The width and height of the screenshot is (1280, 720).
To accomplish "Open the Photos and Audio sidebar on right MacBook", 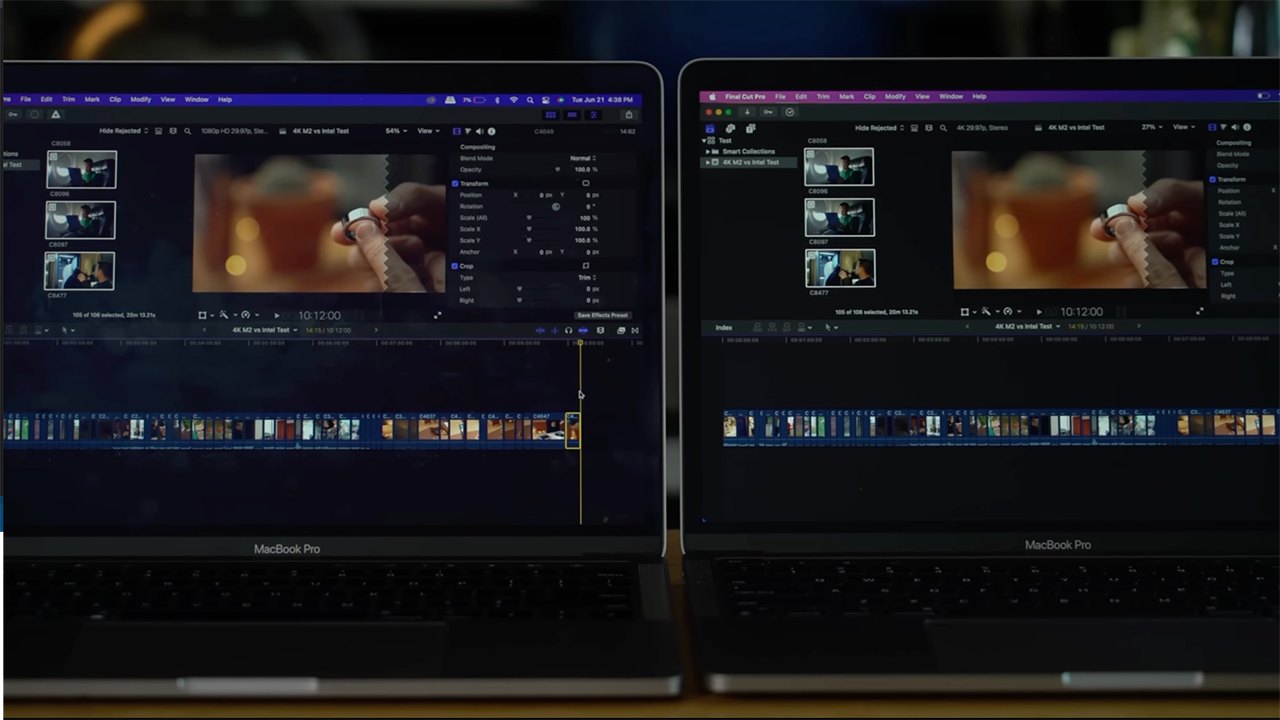I will click(x=730, y=129).
